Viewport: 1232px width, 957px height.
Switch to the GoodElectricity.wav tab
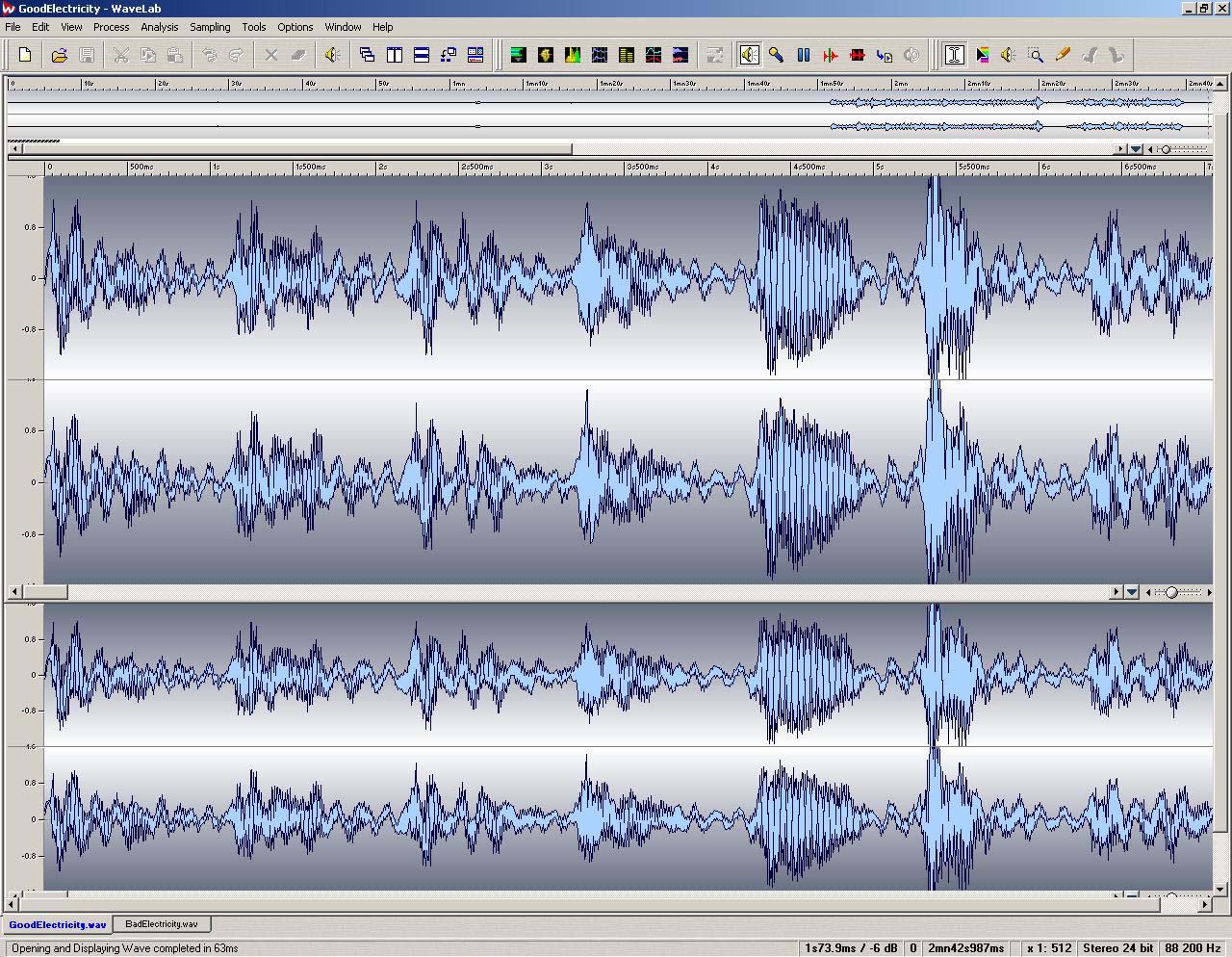(58, 924)
